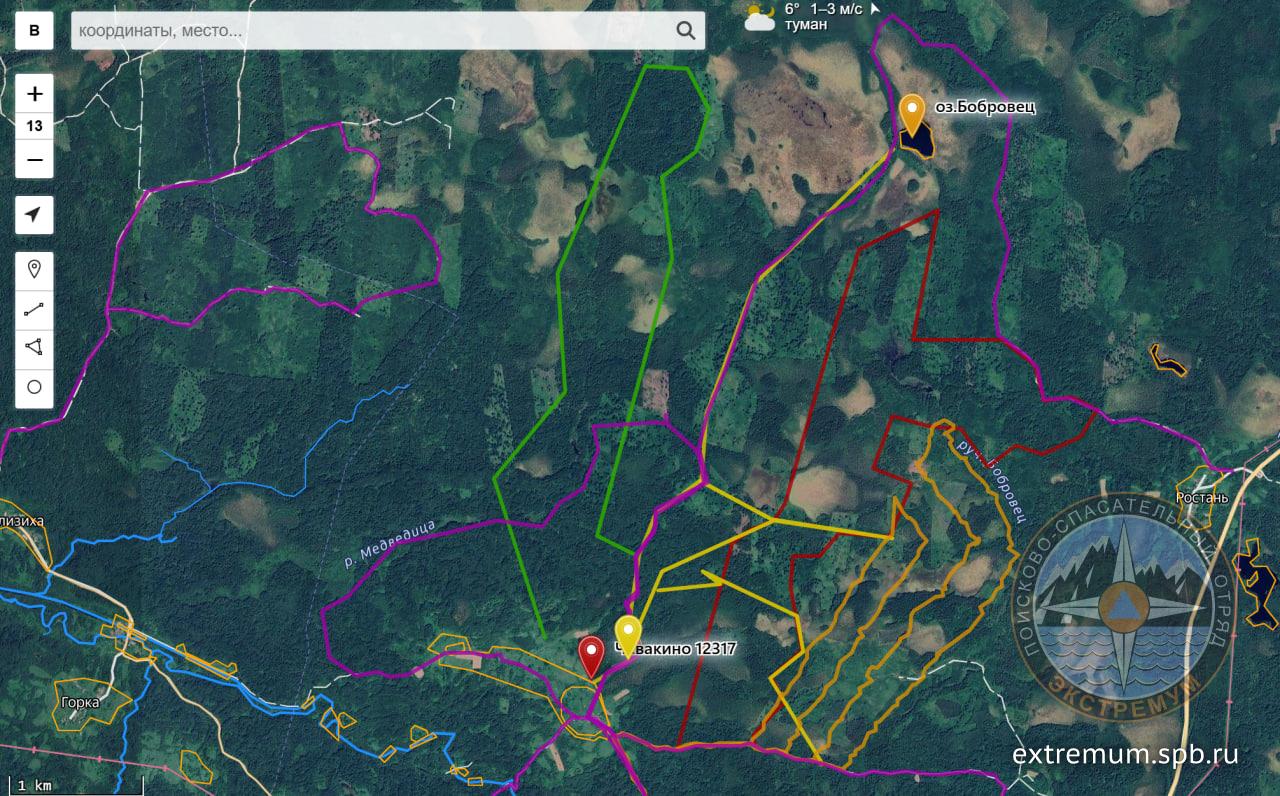Click the zoom level 13 indicator
The width and height of the screenshot is (1280, 796).
(x=34, y=127)
